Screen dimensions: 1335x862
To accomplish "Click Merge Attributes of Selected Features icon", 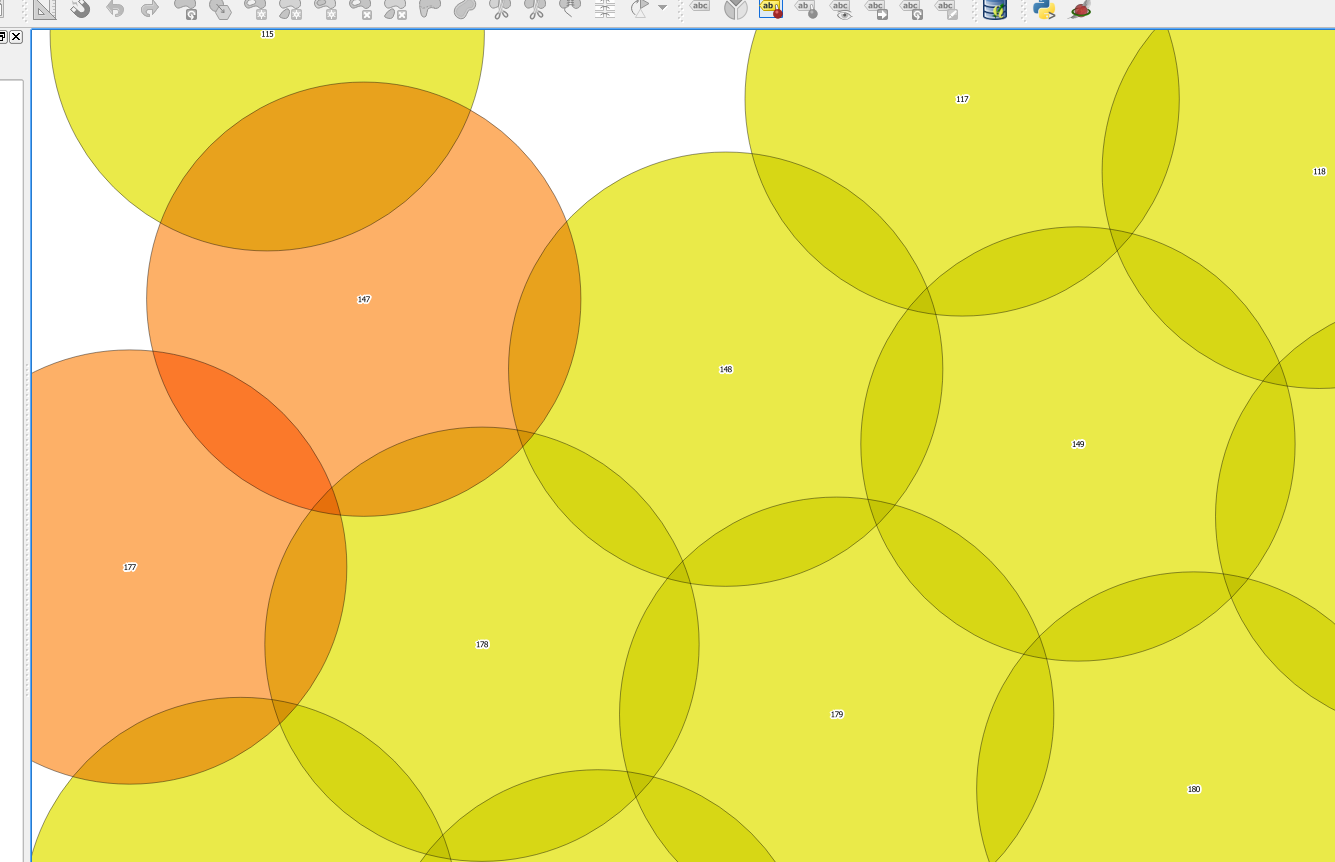I will 605,9.
